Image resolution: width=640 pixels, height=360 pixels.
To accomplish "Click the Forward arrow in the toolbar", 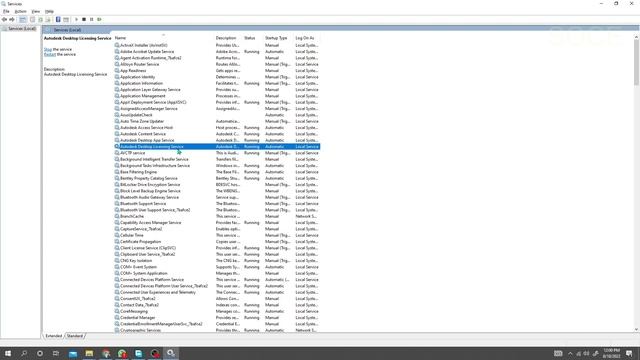I will coord(12,20).
